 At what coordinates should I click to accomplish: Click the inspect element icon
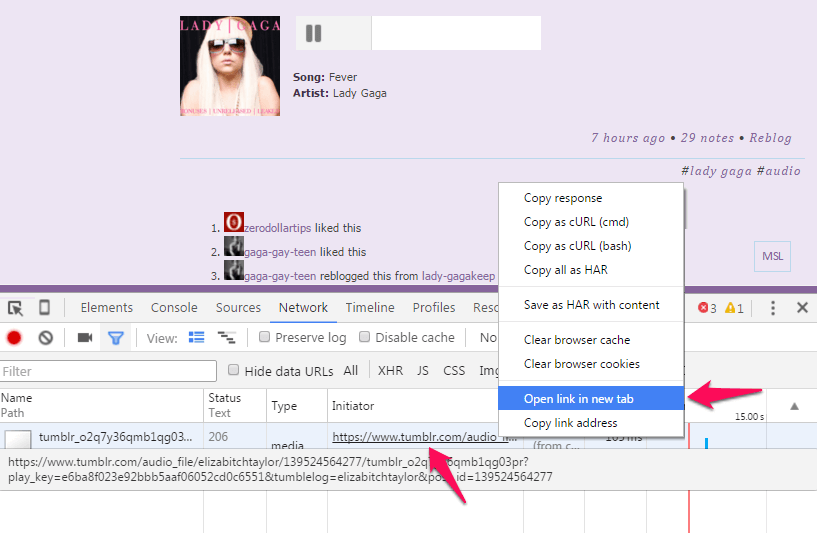[16, 308]
